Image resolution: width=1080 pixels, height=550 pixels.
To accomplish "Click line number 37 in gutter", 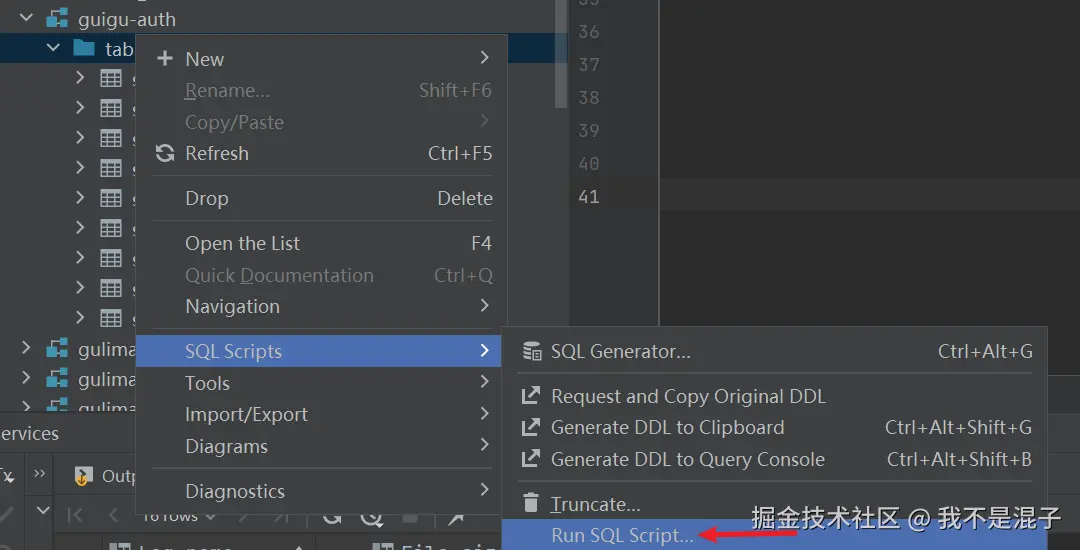I will coord(588,65).
